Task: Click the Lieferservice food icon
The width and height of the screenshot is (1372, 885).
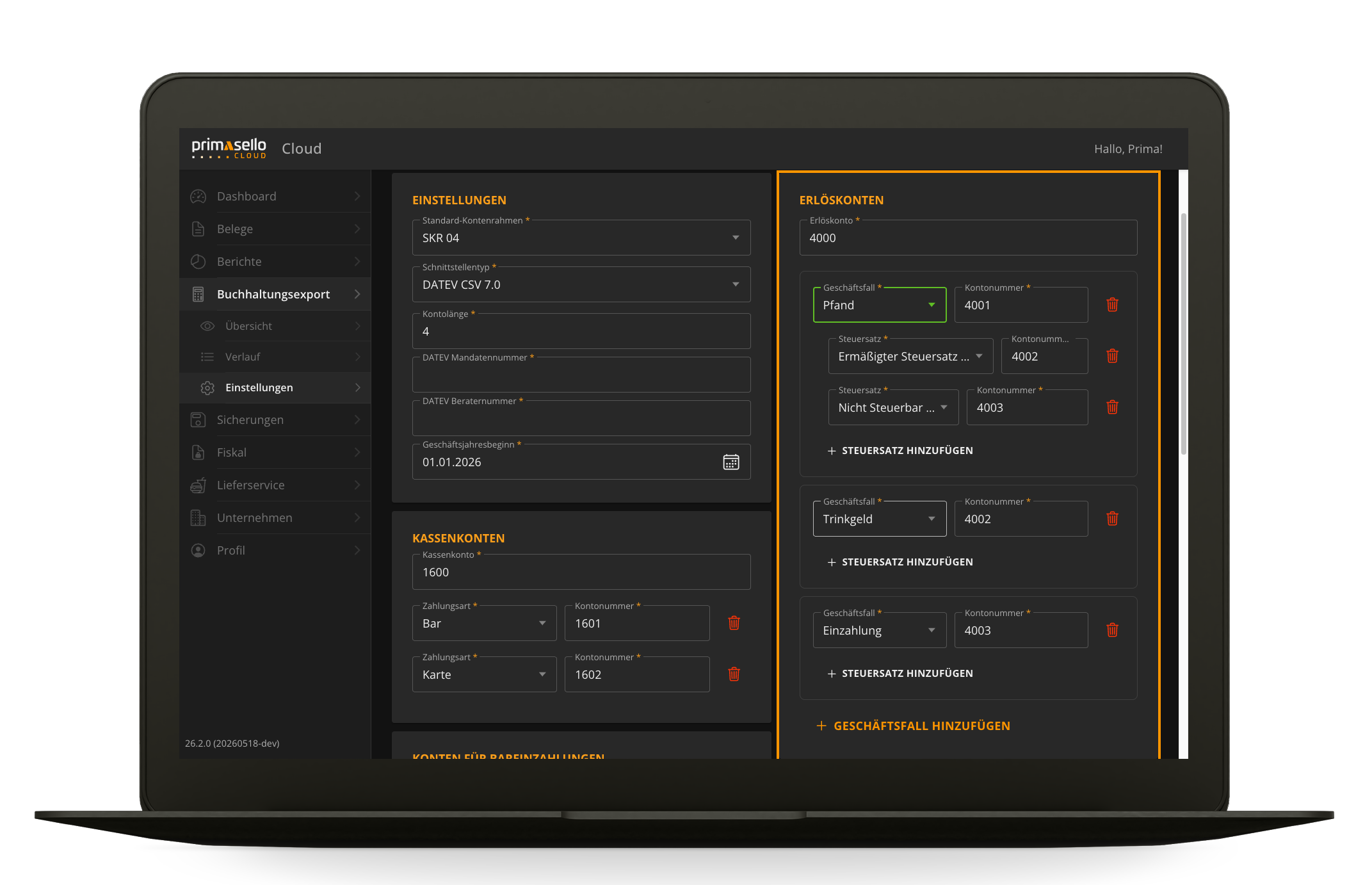Action: (x=198, y=485)
